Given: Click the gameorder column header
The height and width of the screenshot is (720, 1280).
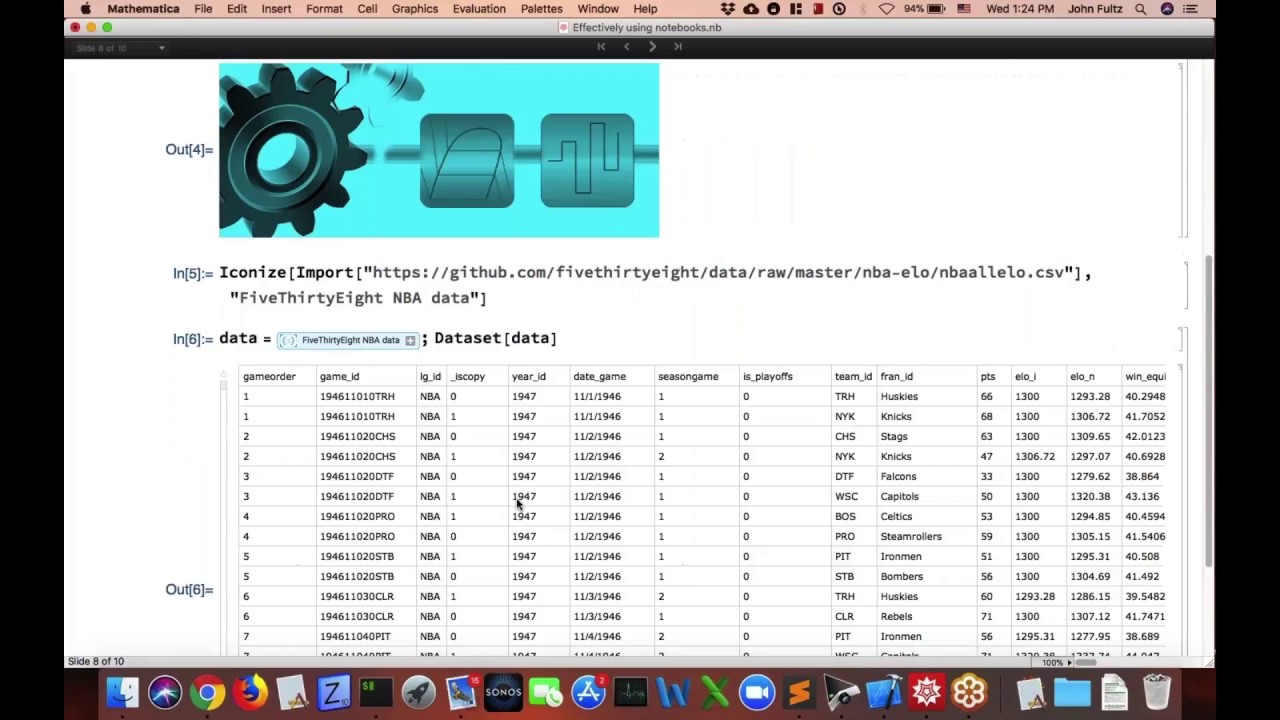Looking at the screenshot, I should coord(269,377).
